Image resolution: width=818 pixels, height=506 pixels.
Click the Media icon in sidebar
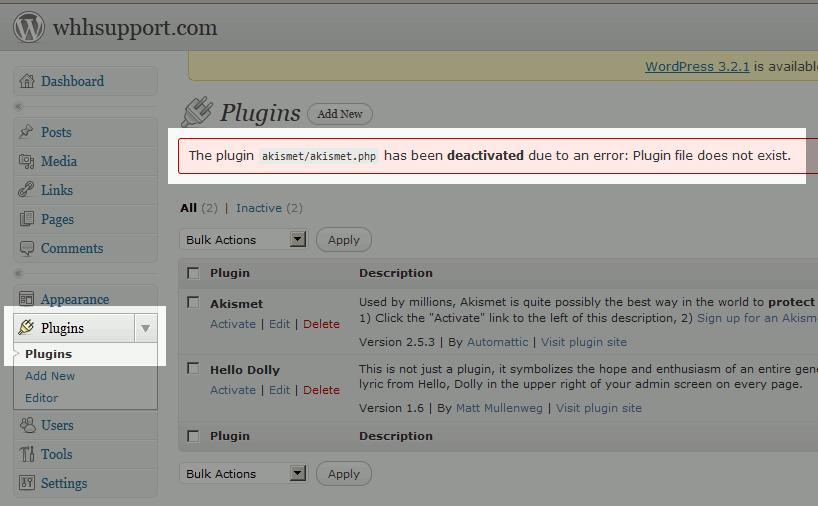pyautogui.click(x=27, y=161)
